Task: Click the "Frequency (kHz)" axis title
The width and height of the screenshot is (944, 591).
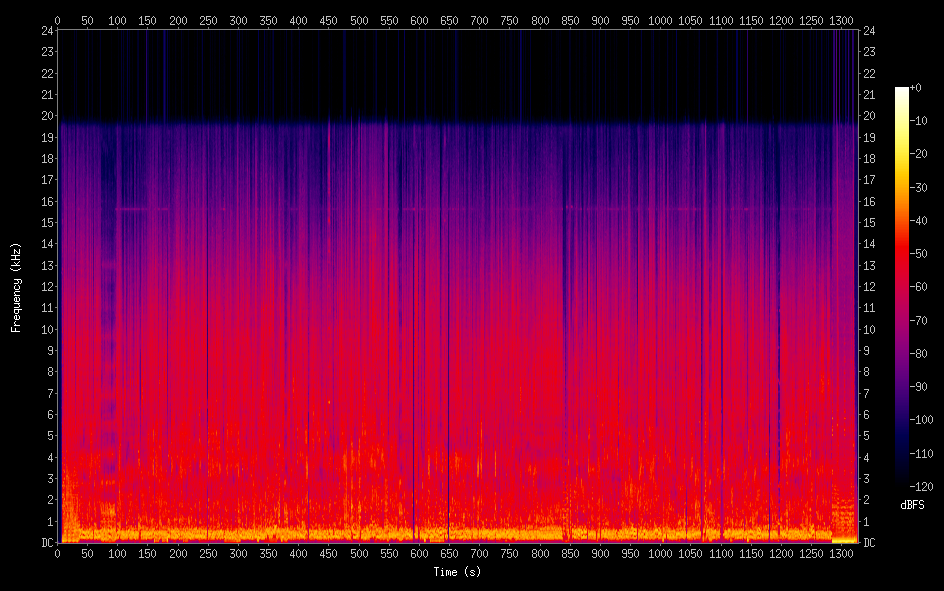Action: [x=16, y=287]
